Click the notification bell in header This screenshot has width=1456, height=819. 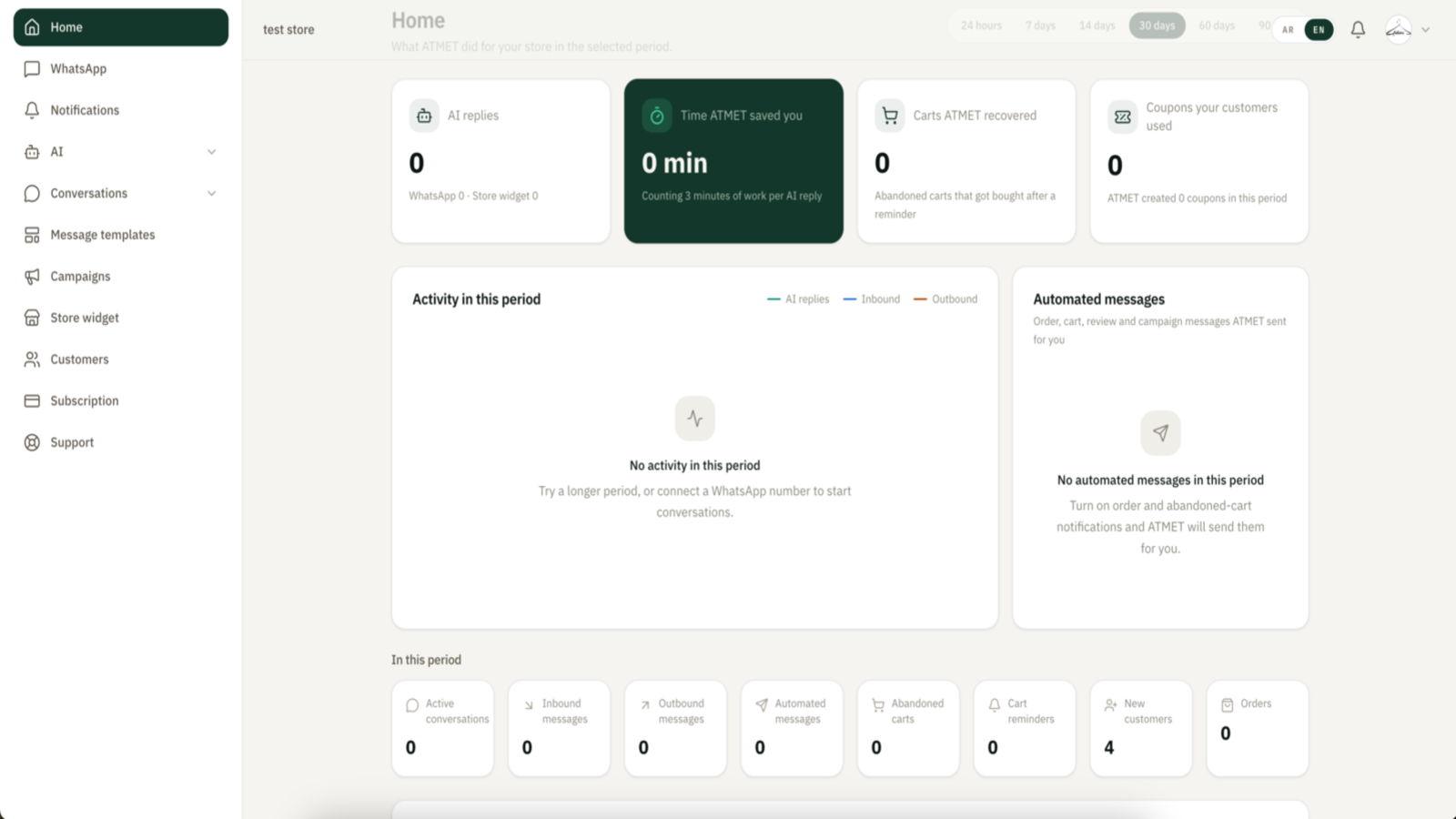[1358, 30]
